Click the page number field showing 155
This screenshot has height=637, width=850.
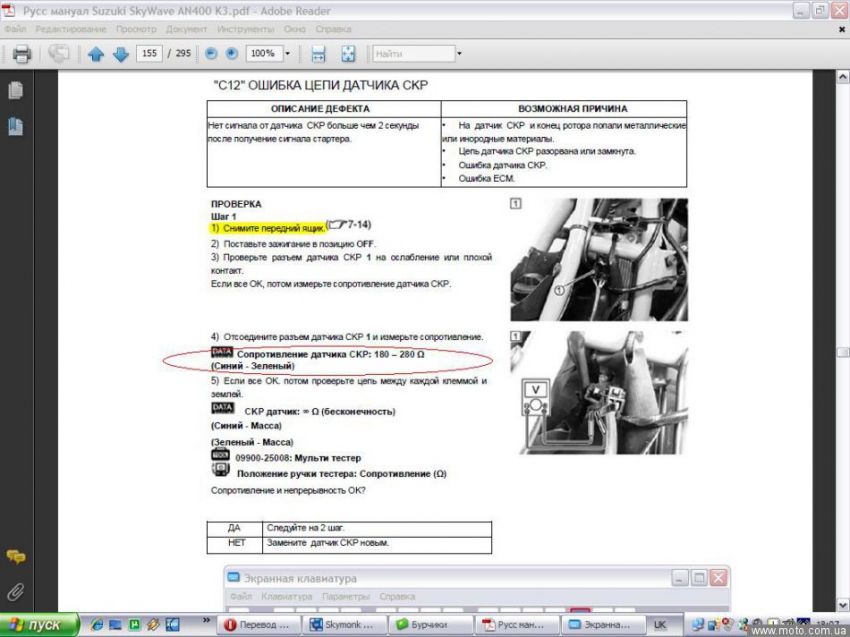click(x=149, y=53)
